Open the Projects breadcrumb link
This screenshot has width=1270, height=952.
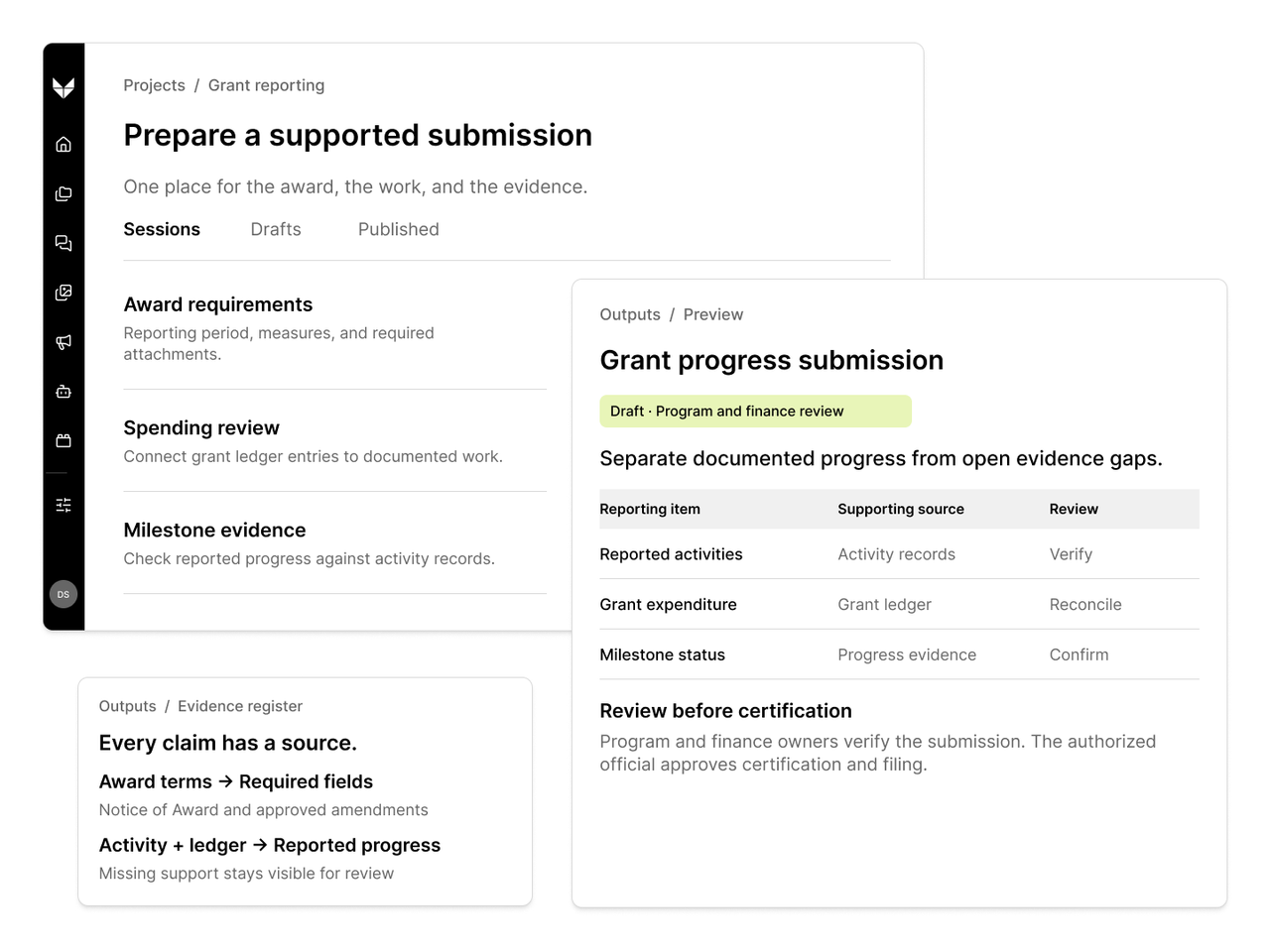click(x=154, y=85)
